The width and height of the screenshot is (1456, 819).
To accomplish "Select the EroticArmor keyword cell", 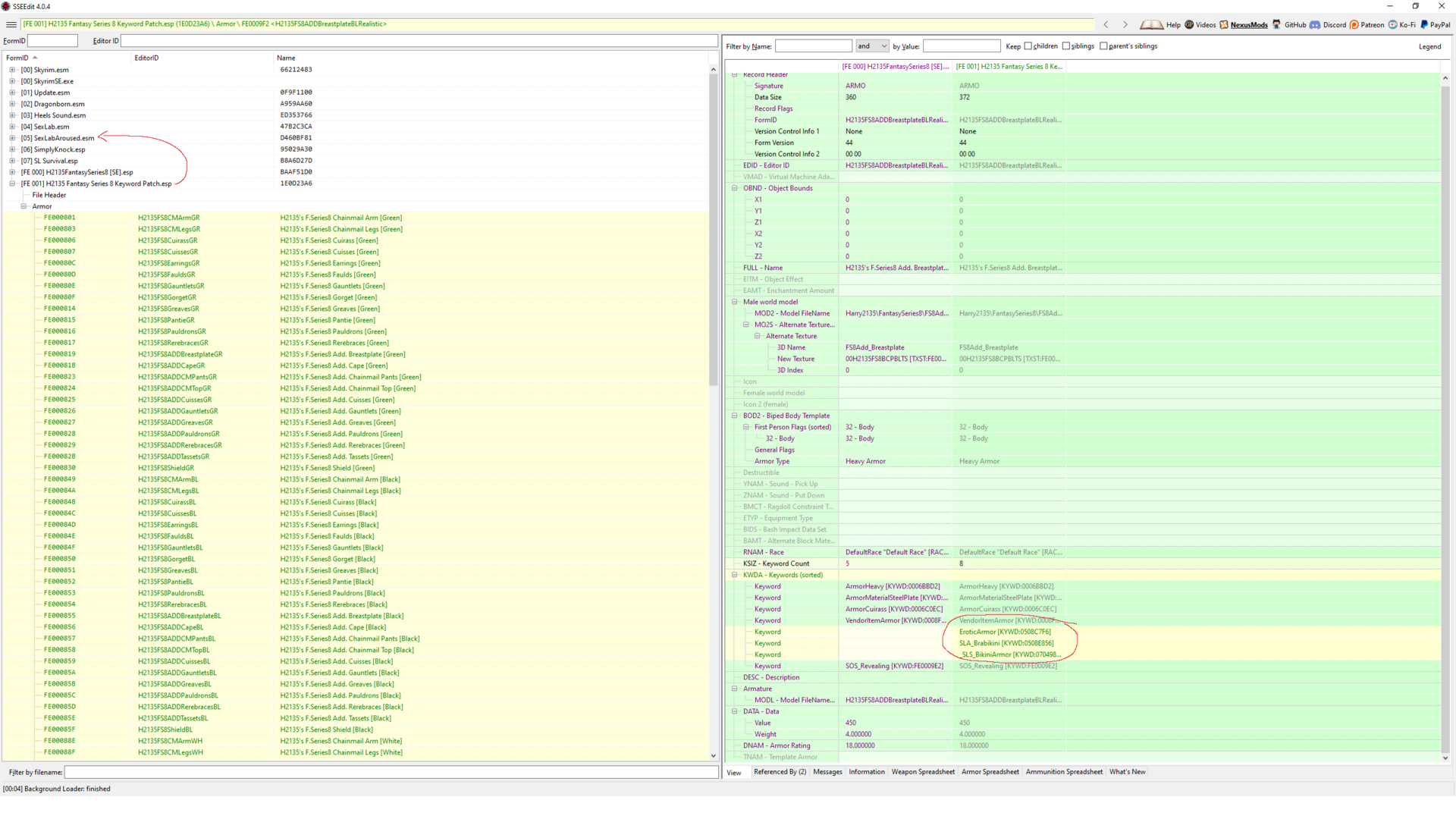I will [x=1009, y=632].
